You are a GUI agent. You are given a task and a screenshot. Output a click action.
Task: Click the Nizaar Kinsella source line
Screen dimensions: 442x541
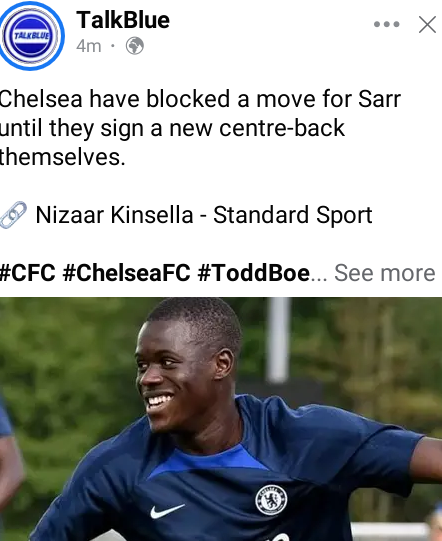point(204,215)
